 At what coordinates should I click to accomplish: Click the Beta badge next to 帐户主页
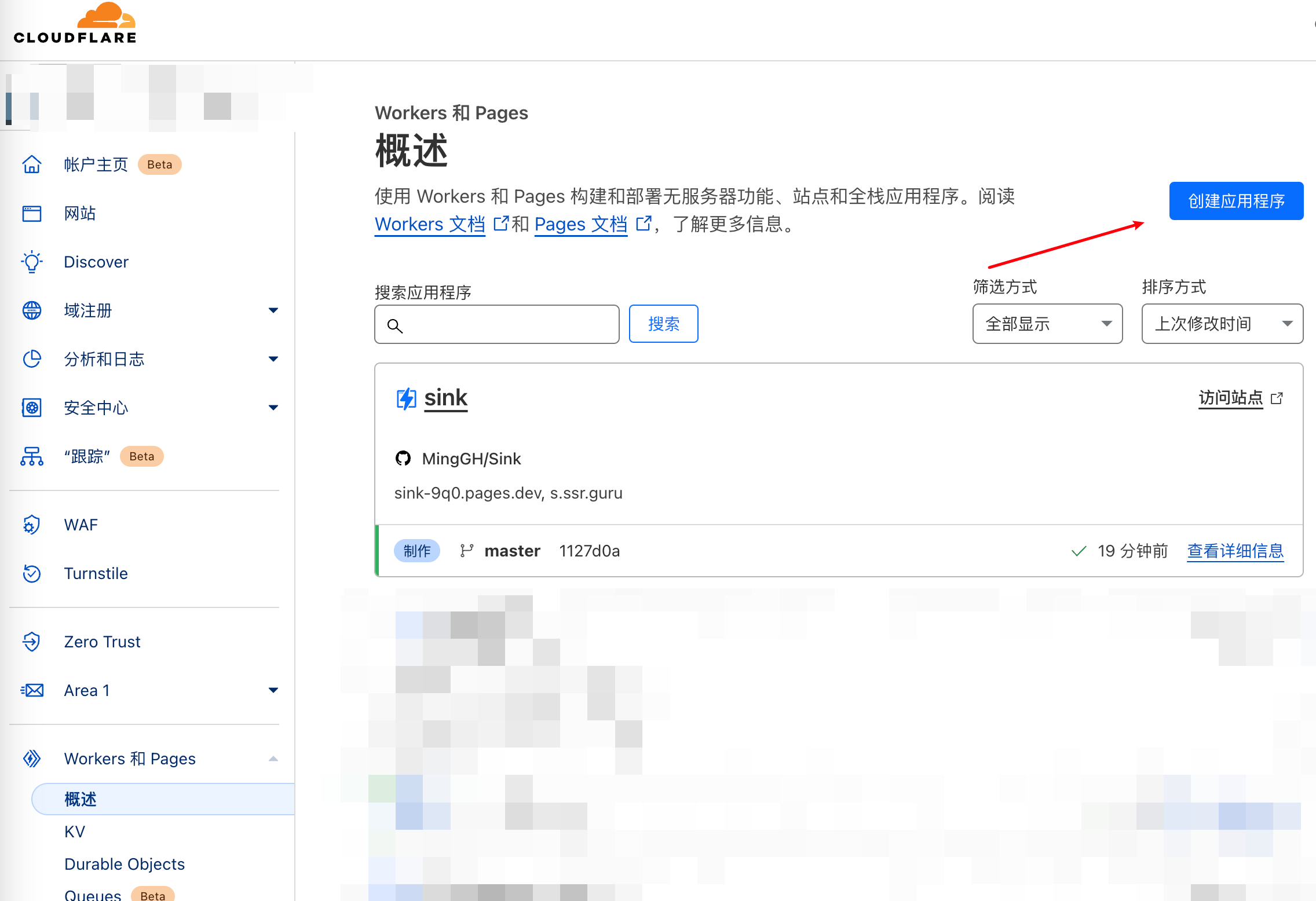(x=160, y=164)
